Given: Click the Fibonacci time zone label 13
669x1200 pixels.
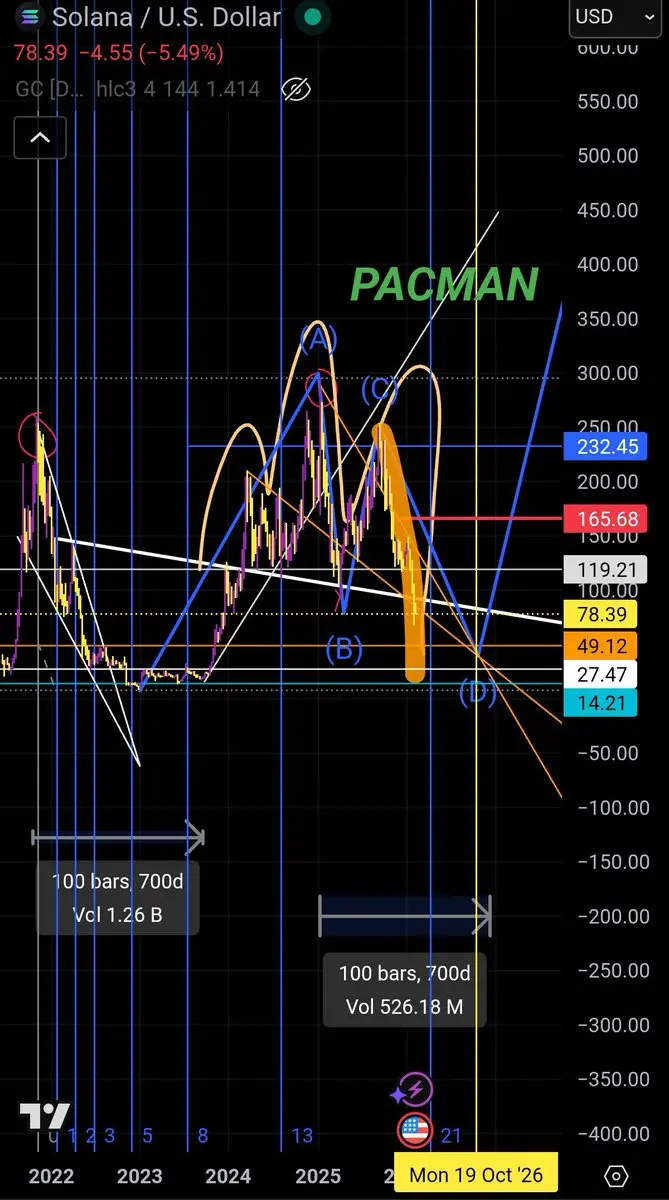Looking at the screenshot, I should point(302,1135).
